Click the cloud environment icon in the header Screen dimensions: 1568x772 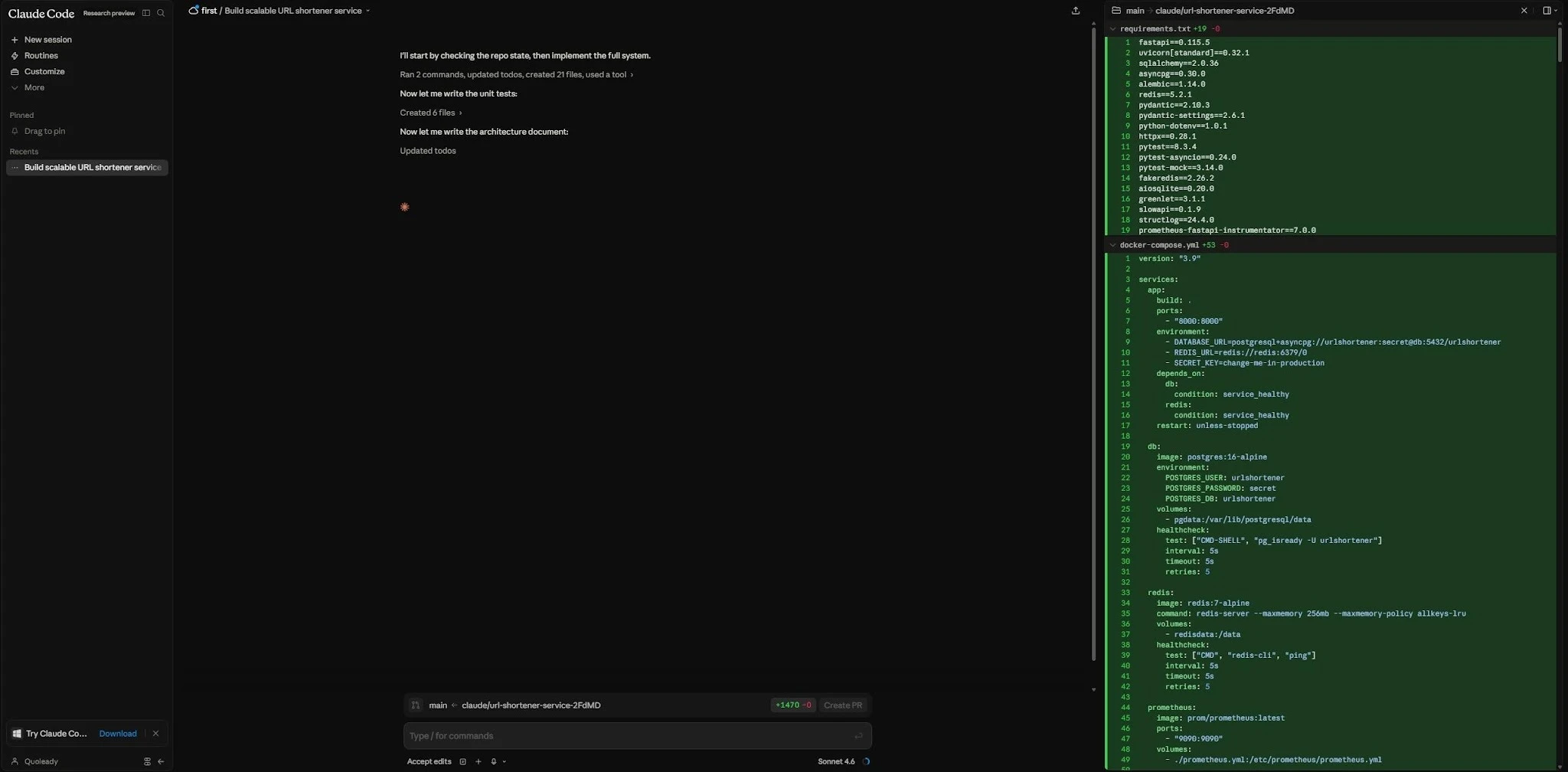coord(194,11)
